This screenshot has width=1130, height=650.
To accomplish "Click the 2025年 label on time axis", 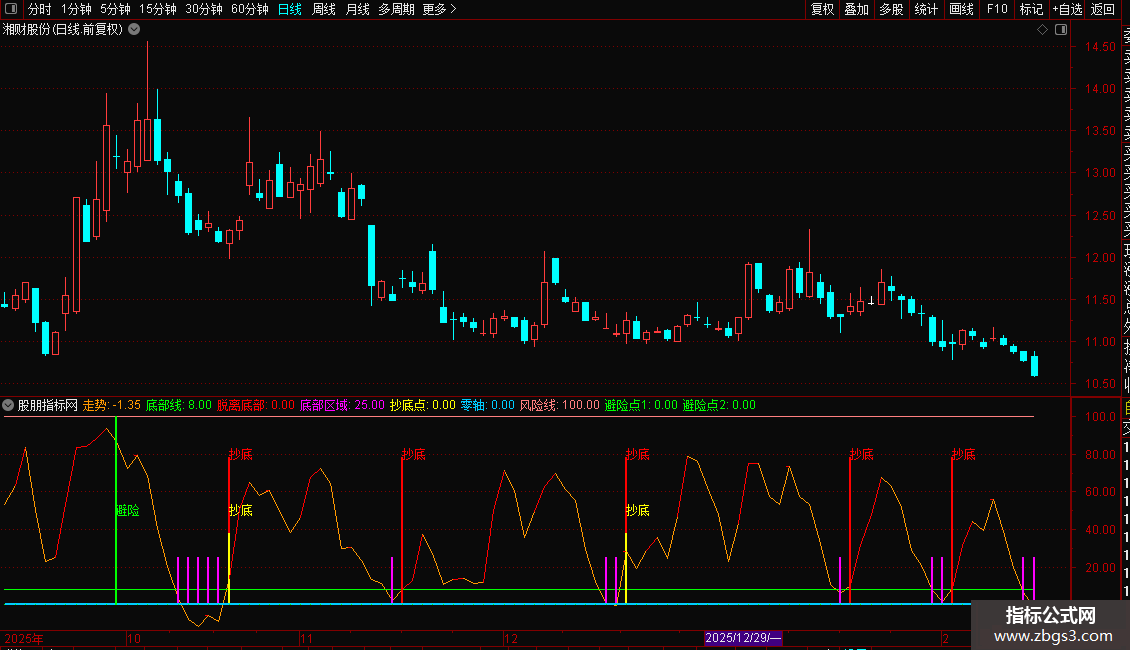I will pyautogui.click(x=24, y=638).
